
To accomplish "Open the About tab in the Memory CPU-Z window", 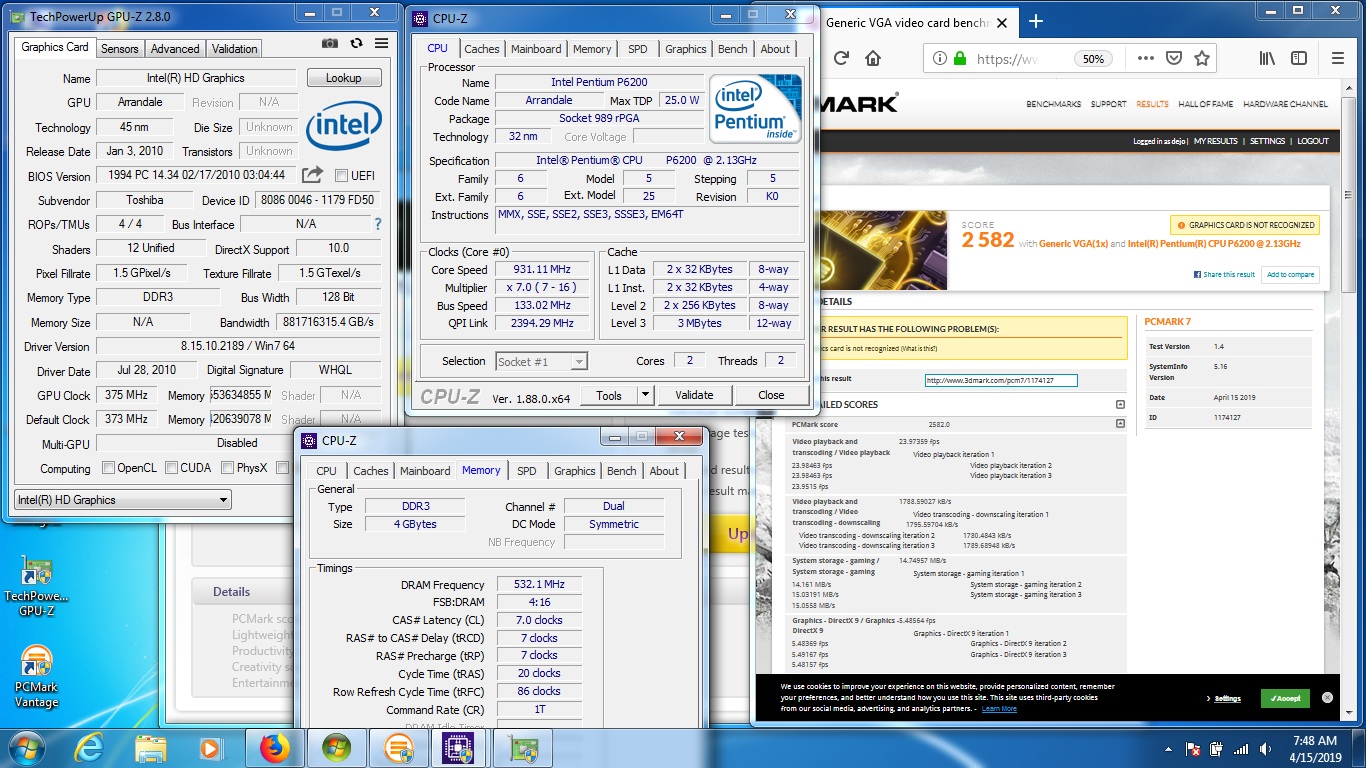I will (x=664, y=470).
